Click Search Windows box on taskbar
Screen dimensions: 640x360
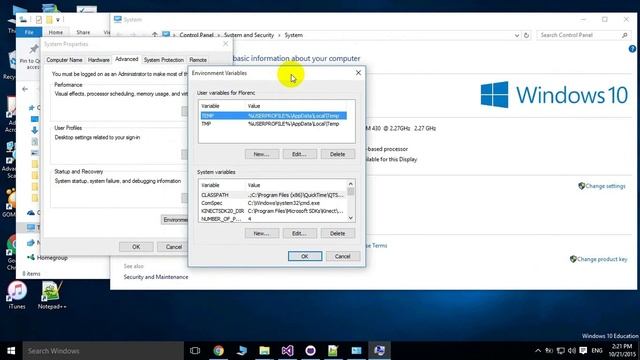click(x=103, y=351)
